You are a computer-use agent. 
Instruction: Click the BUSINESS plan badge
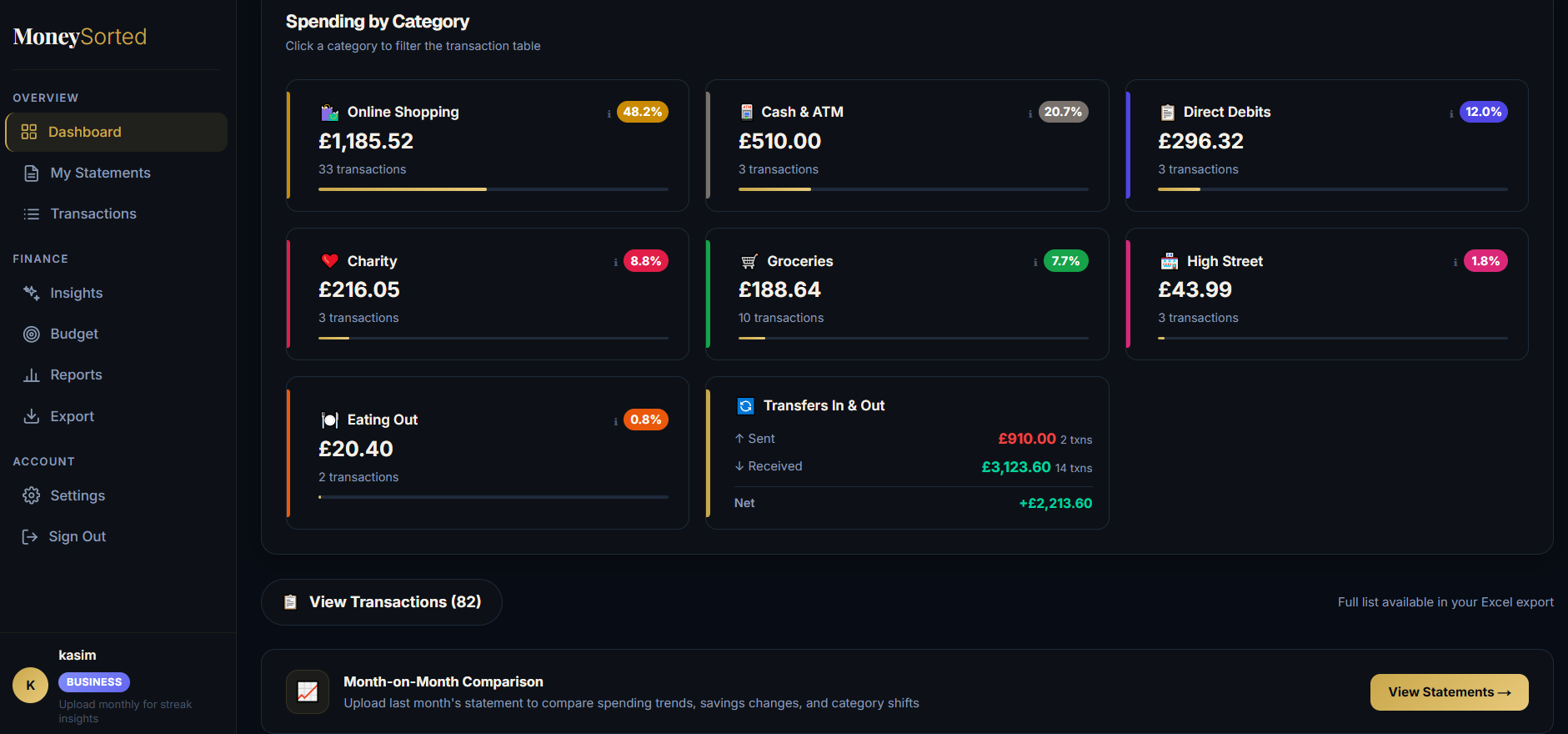(94, 682)
